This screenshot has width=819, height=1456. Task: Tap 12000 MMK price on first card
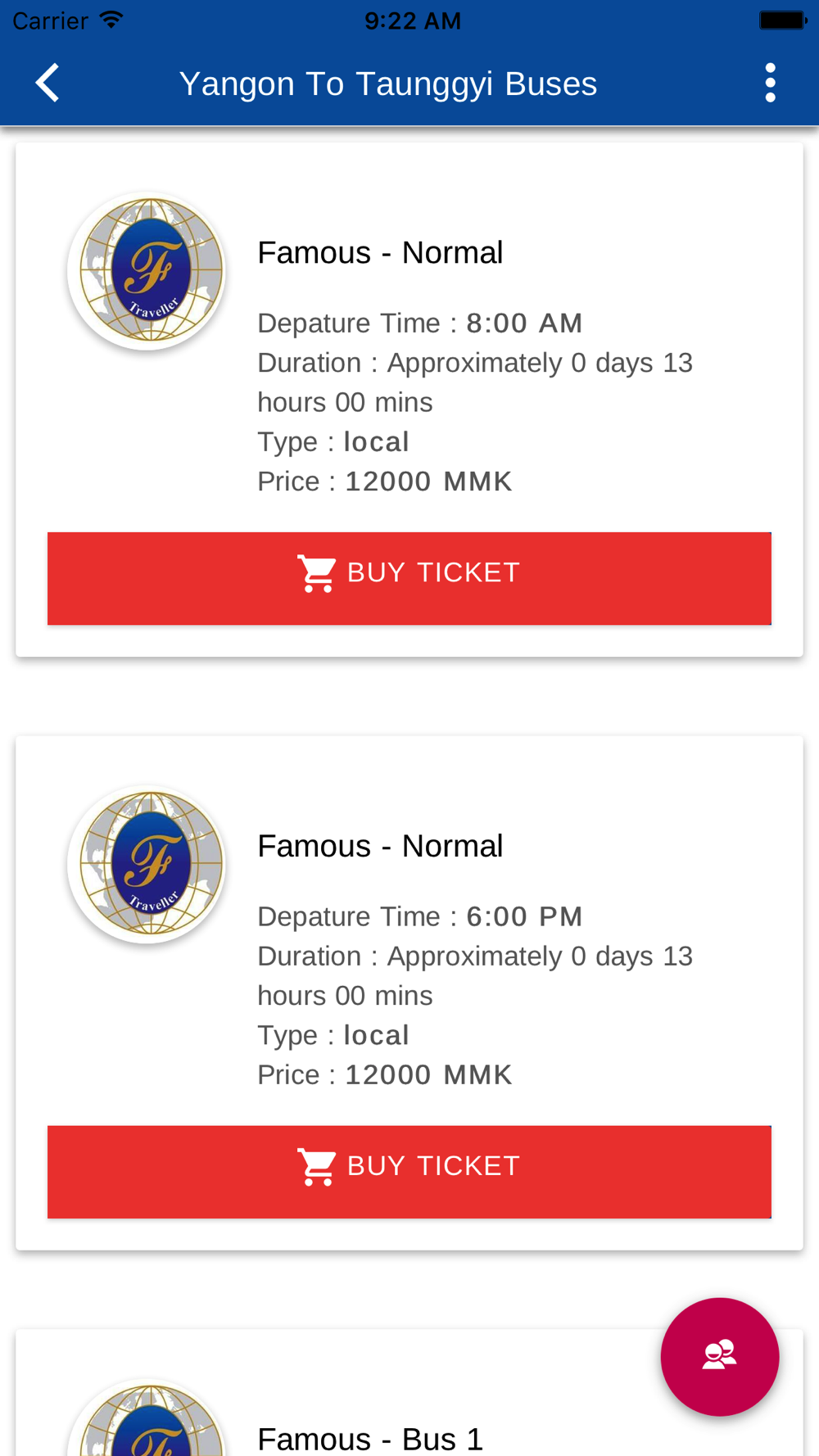(x=428, y=482)
